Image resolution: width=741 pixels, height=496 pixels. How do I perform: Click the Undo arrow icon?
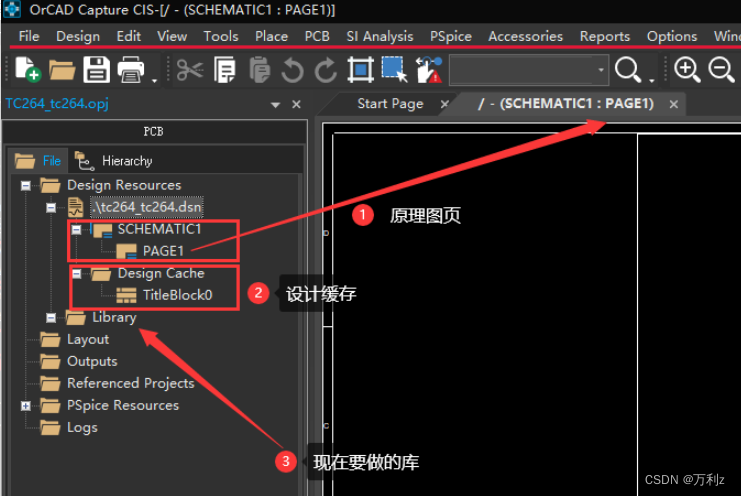(x=292, y=69)
